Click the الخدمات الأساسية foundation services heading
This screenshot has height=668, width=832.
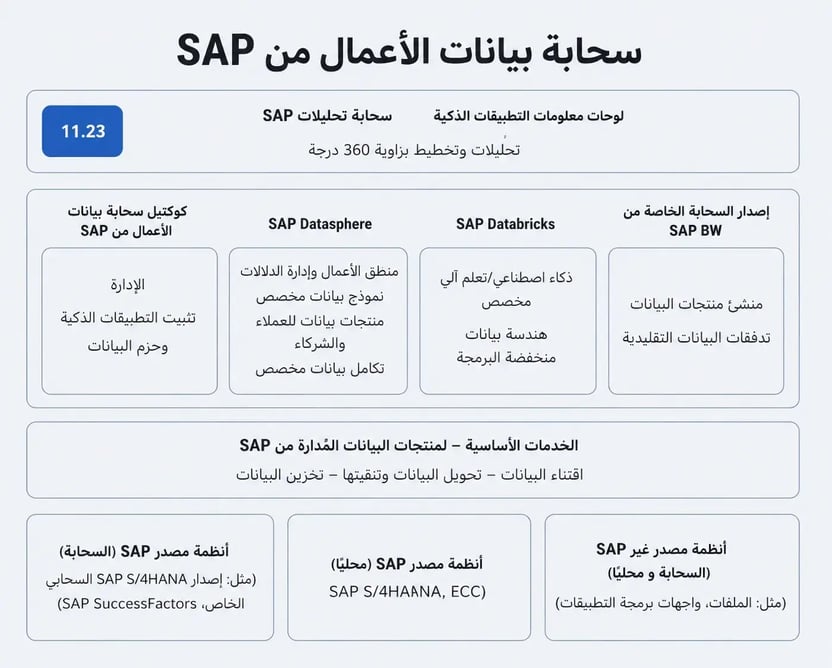409,445
